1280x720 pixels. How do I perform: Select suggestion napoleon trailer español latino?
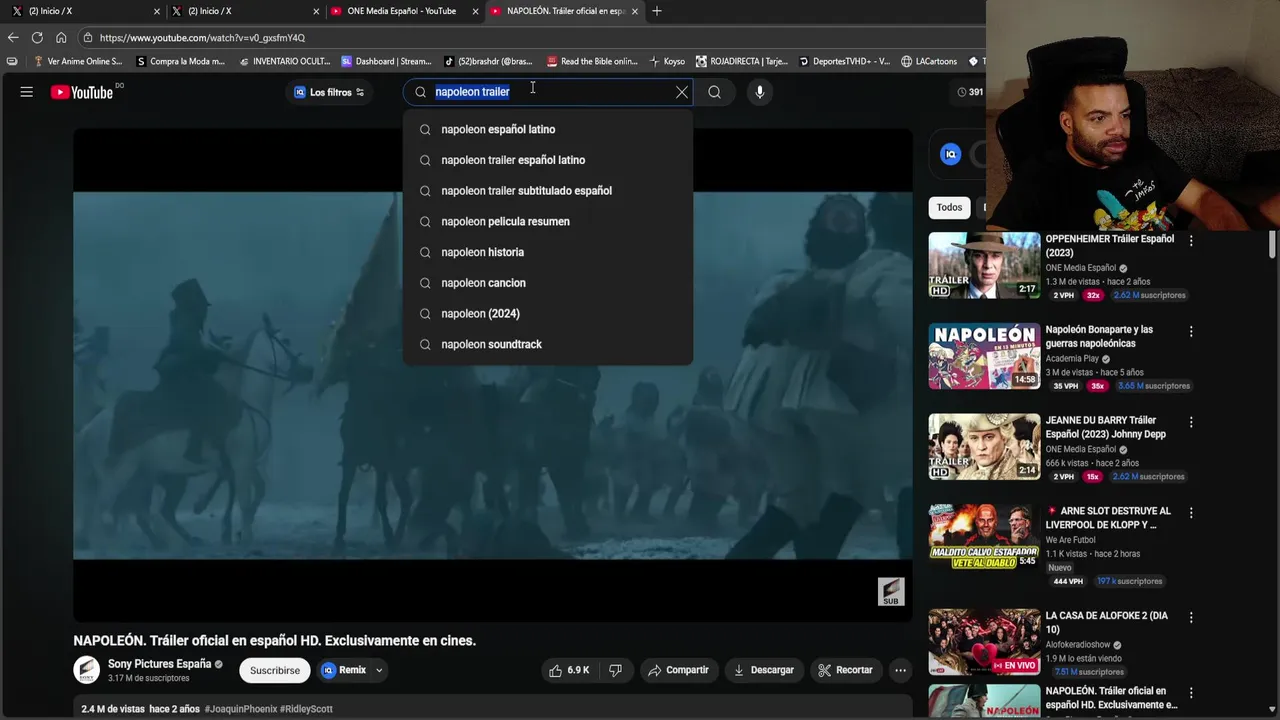[x=547, y=160]
